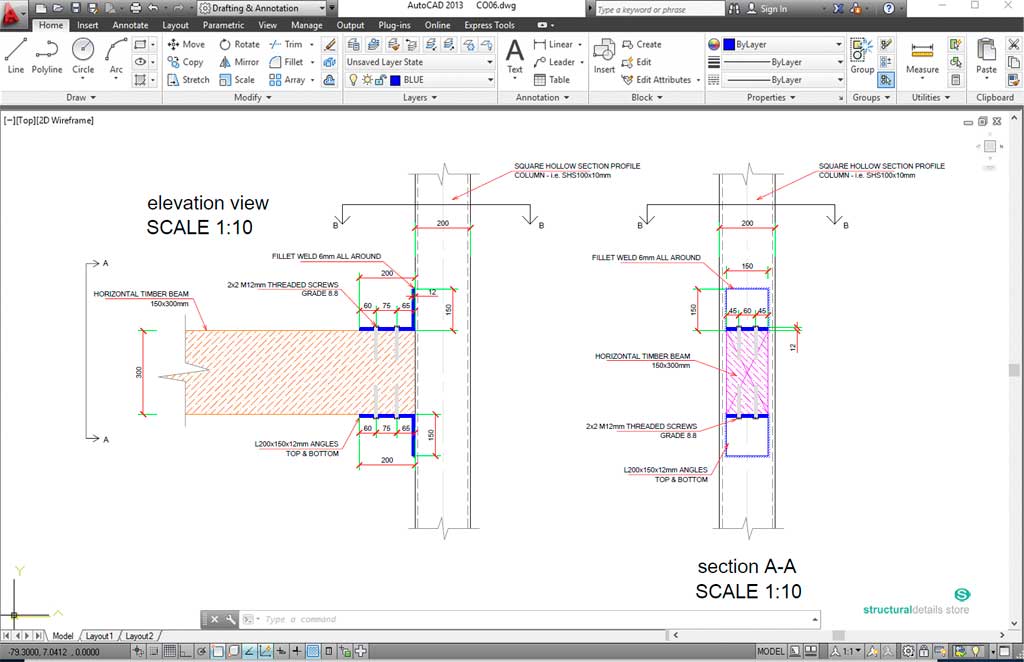Screen dimensions: 1024x662
Task: Toggle Ortho mode on
Action: (186, 650)
